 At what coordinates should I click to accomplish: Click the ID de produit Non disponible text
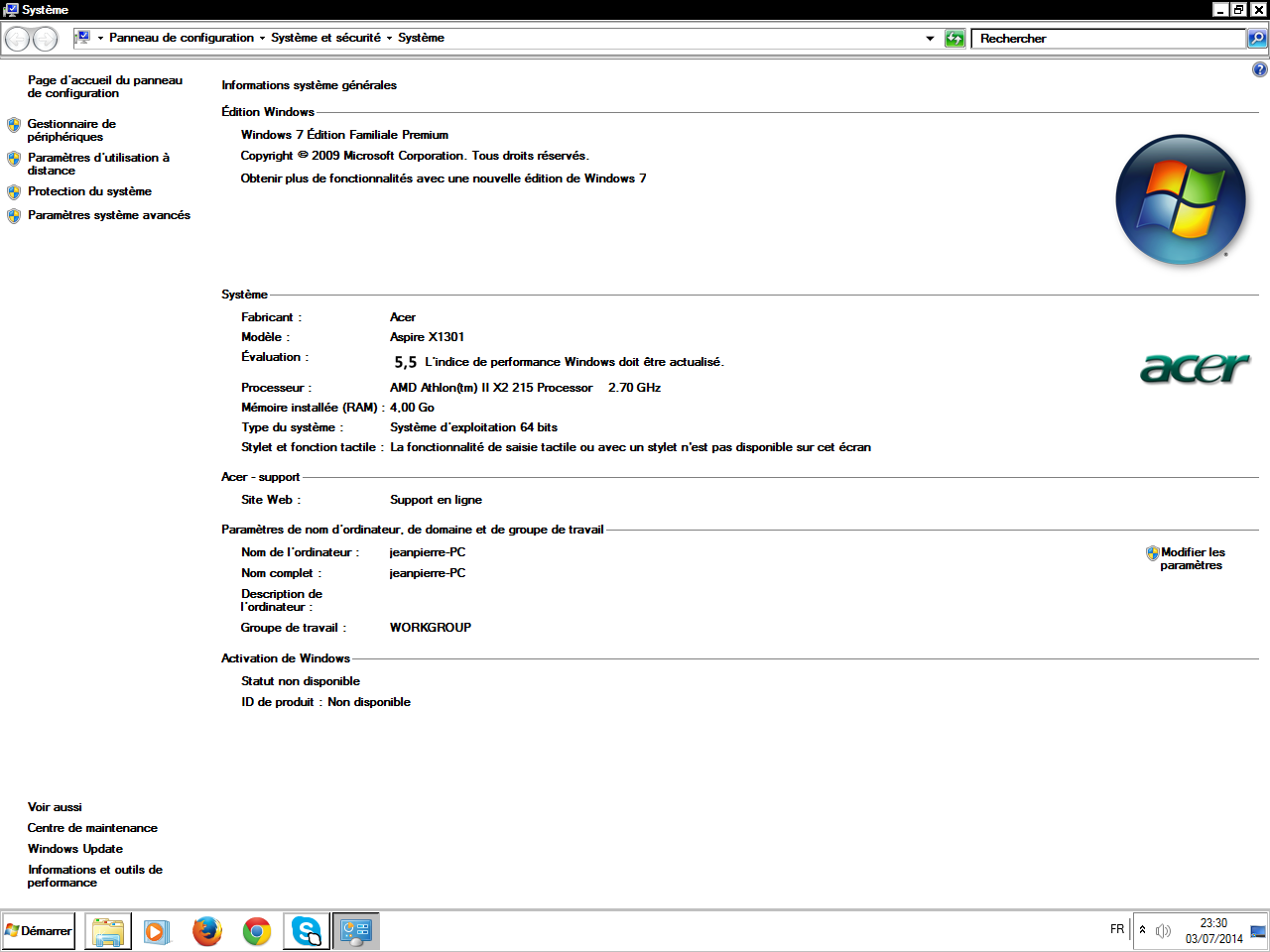pyautogui.click(x=325, y=702)
